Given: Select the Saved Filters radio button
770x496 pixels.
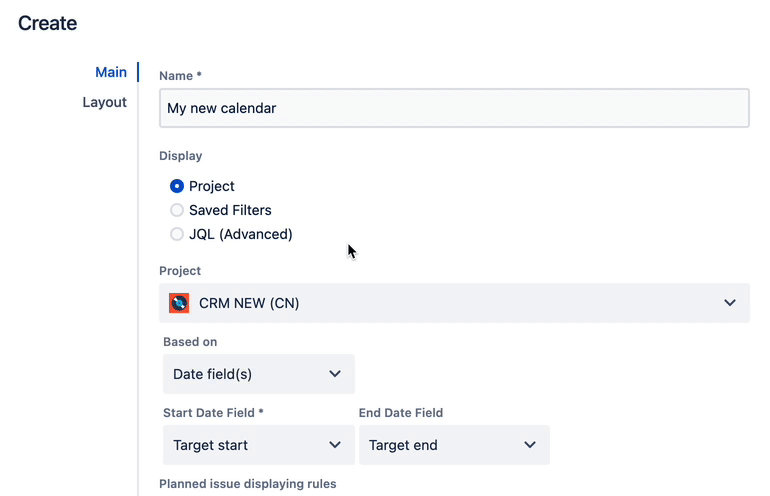Looking at the screenshot, I should coord(177,210).
